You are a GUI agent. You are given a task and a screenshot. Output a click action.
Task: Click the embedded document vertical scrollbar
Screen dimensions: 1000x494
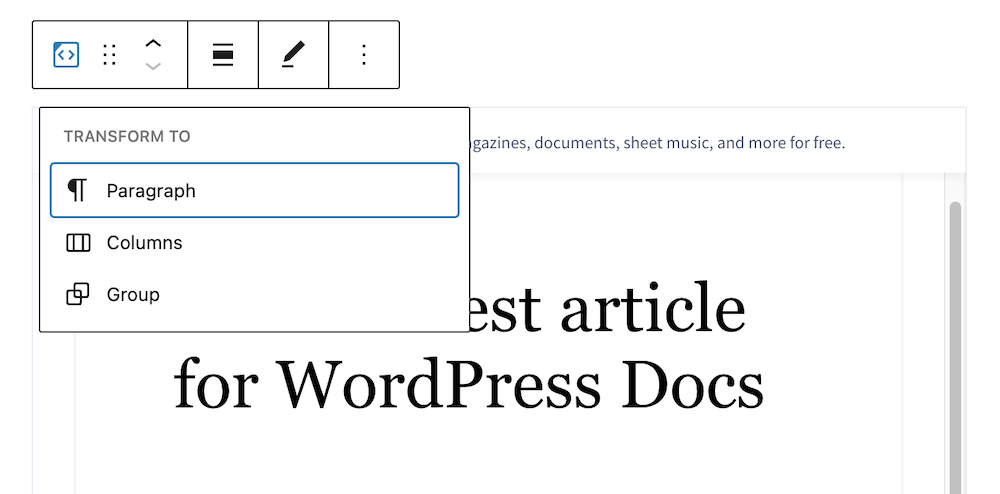955,347
